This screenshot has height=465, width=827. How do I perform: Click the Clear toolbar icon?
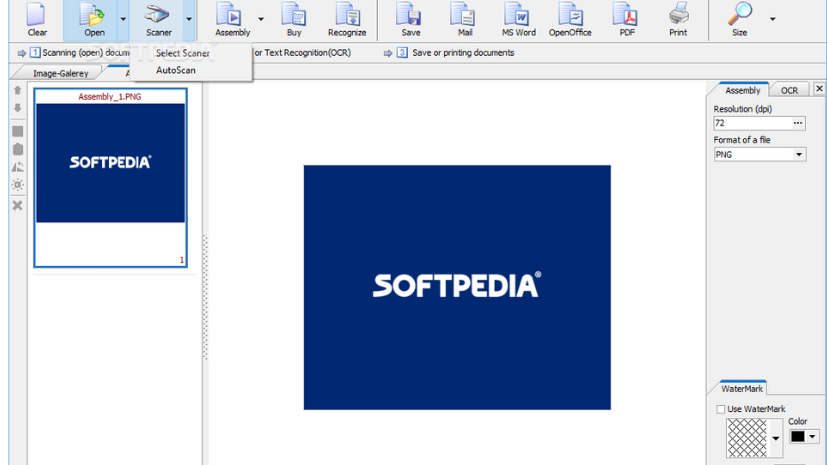pyautogui.click(x=37, y=19)
